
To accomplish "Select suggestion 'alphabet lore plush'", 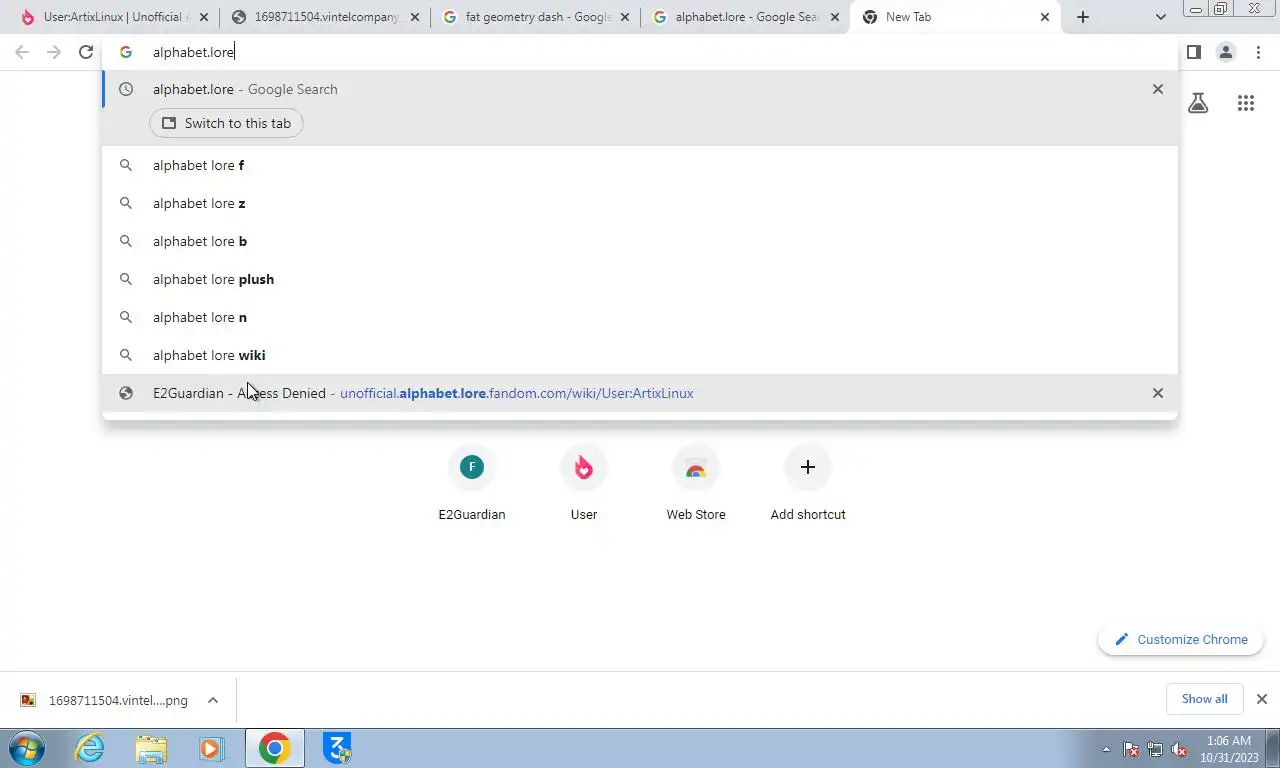I will [x=640, y=279].
